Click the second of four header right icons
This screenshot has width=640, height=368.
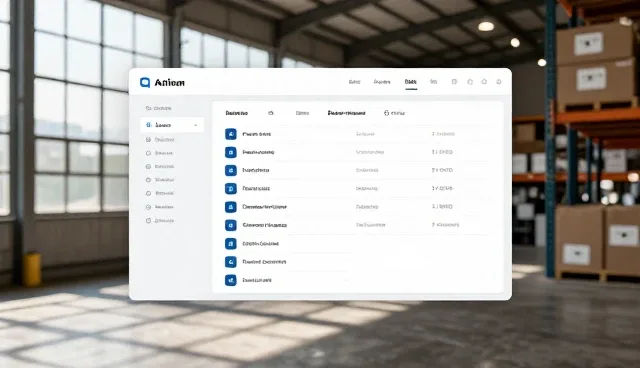(x=470, y=82)
